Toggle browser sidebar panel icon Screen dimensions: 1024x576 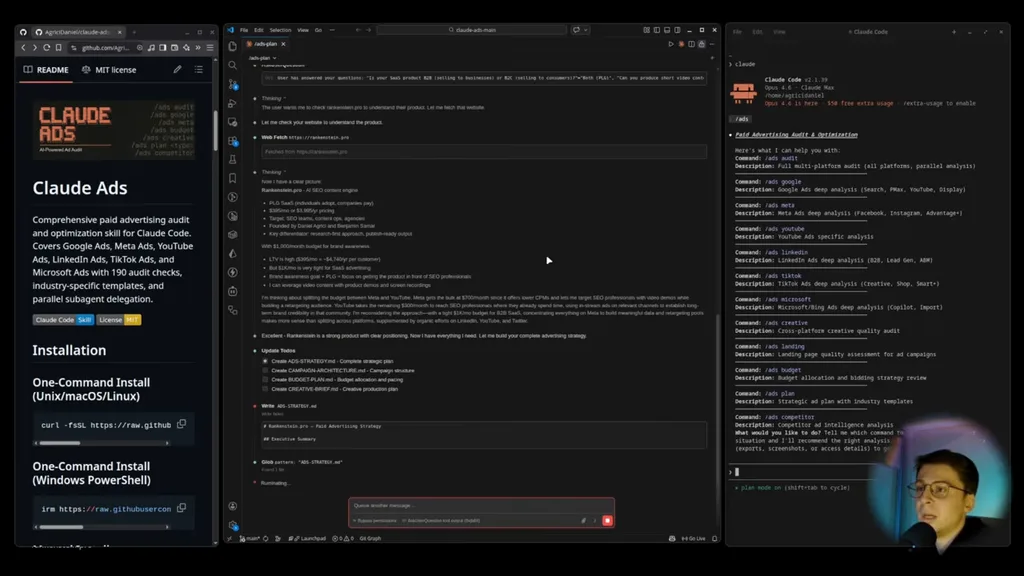pyautogui.click(x=163, y=48)
